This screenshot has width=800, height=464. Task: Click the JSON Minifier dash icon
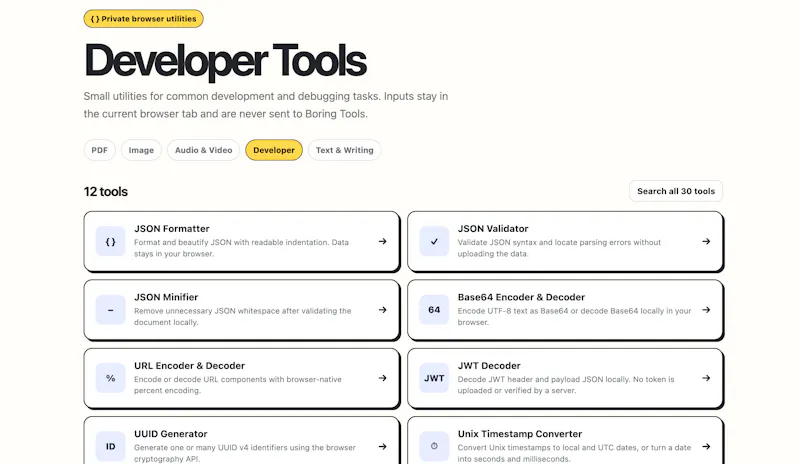110,310
